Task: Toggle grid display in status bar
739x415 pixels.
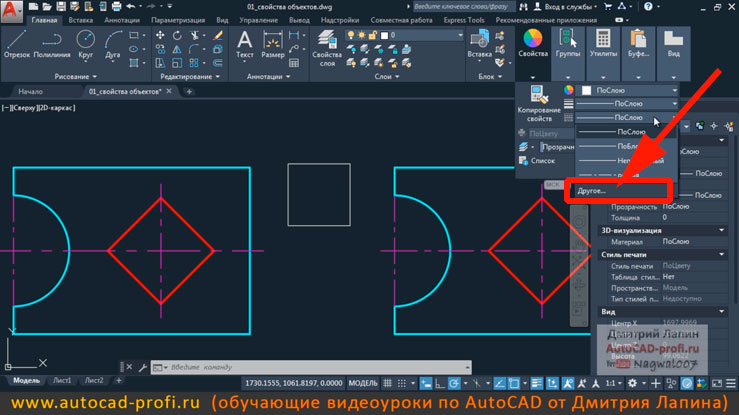Action: (387, 383)
